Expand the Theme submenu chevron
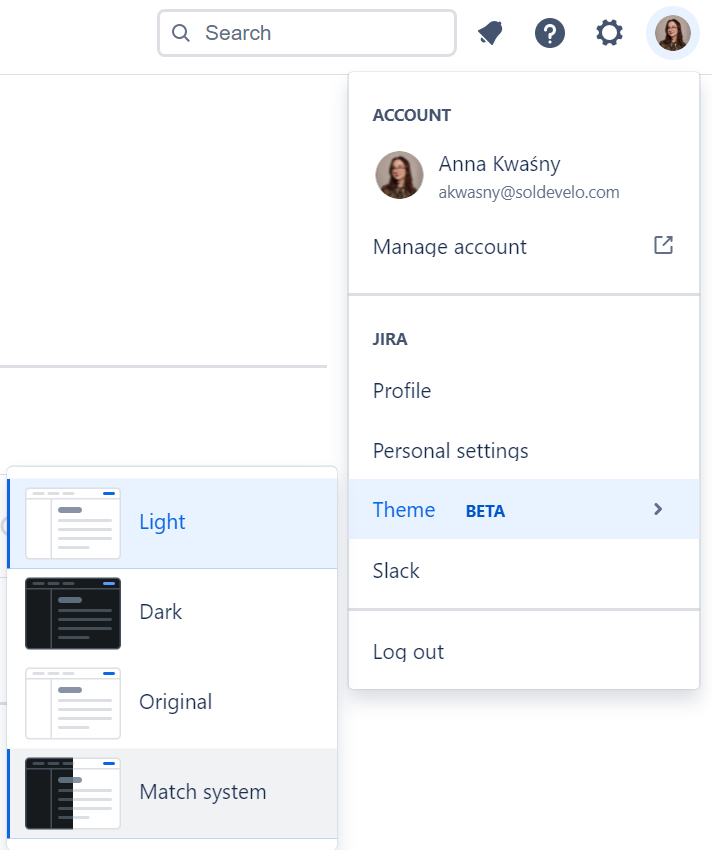Screen dimensions: 712x850 (x=658, y=509)
